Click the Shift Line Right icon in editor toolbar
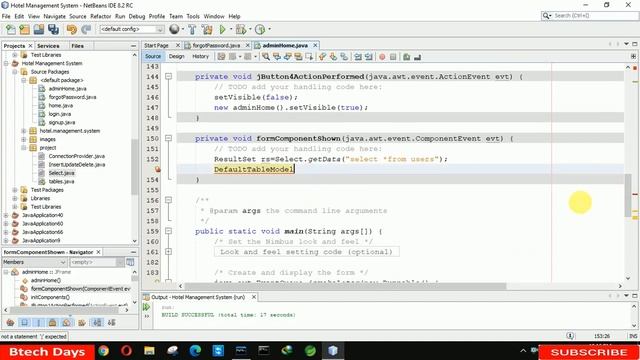 click(369, 57)
